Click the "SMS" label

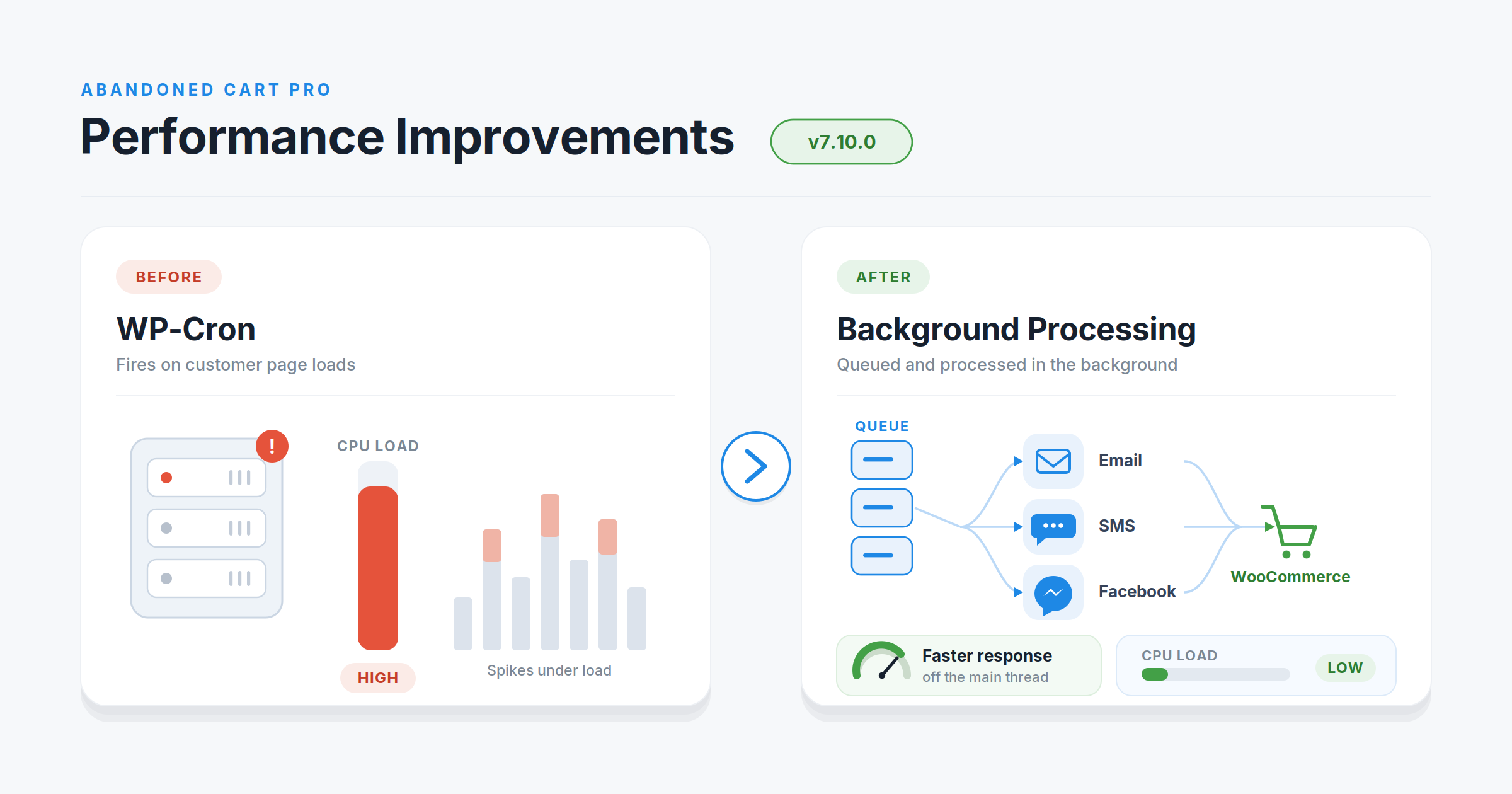coord(1117,526)
